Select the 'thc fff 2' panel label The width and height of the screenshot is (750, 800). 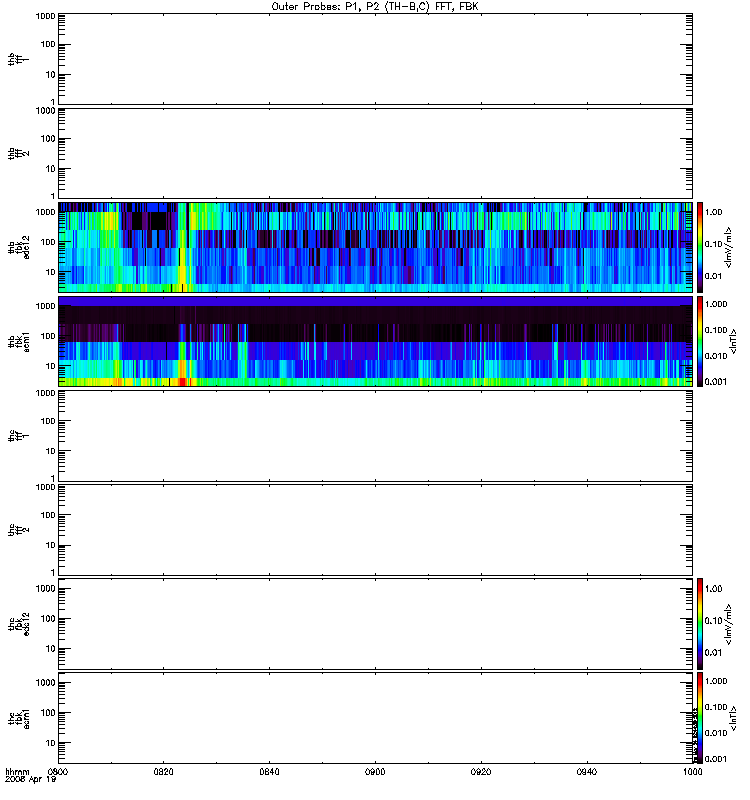[x=18, y=530]
